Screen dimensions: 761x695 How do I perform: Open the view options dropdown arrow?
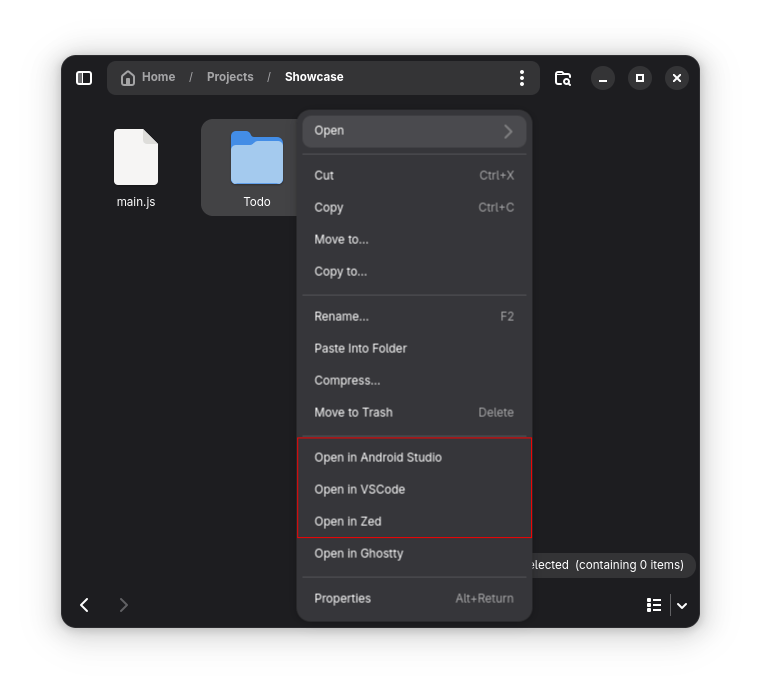pos(682,606)
